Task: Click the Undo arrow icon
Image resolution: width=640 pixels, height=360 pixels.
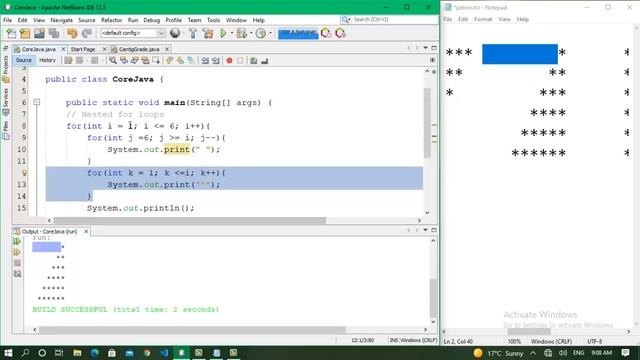Action: coord(72,33)
